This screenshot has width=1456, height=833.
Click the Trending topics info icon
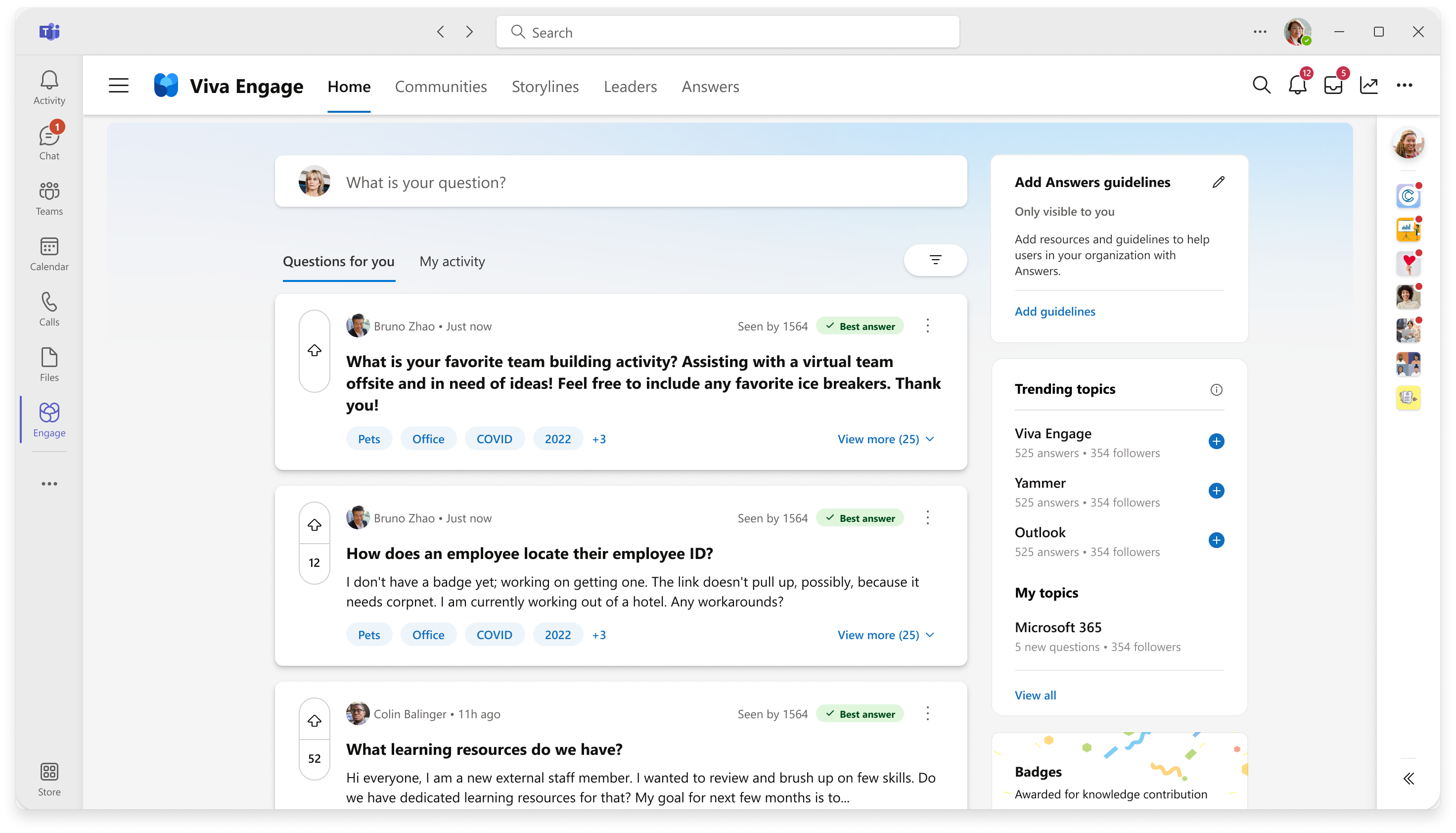[x=1217, y=390]
